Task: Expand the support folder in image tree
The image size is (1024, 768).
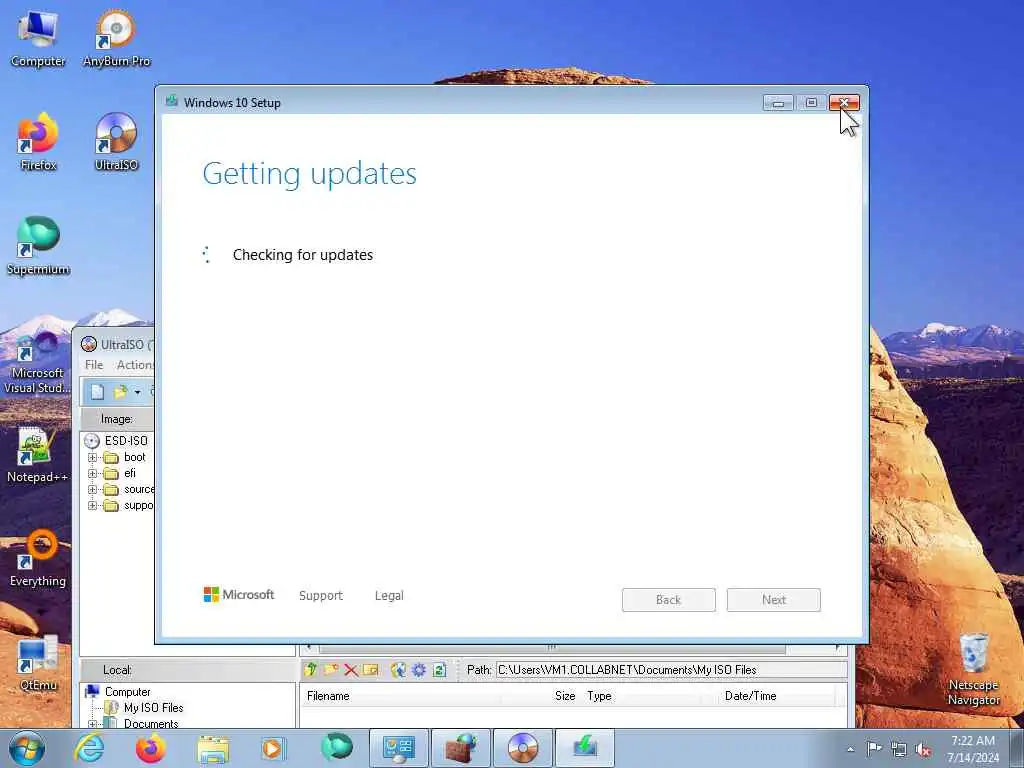Action: pyautogui.click(x=93, y=505)
